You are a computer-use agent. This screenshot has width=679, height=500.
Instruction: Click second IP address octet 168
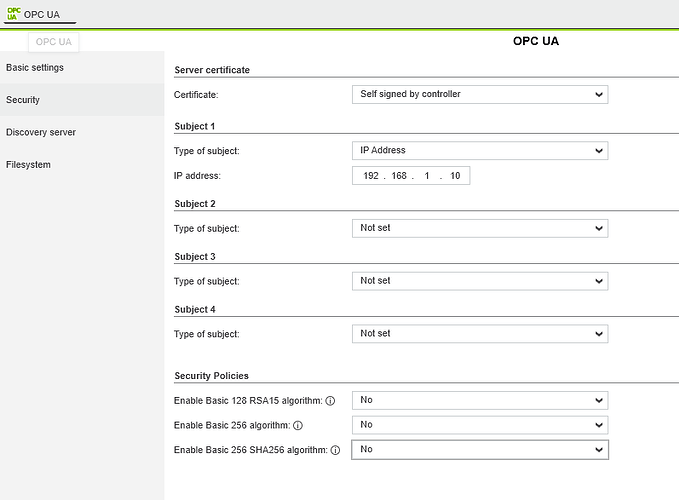pyautogui.click(x=399, y=176)
